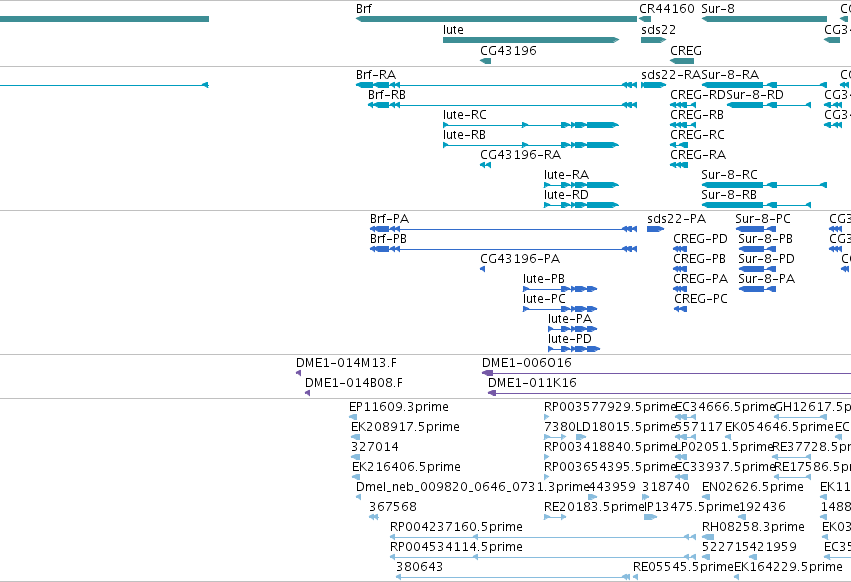The image size is (851, 582).
Task: Click the sds22-RA transcript label
Action: 671,74
